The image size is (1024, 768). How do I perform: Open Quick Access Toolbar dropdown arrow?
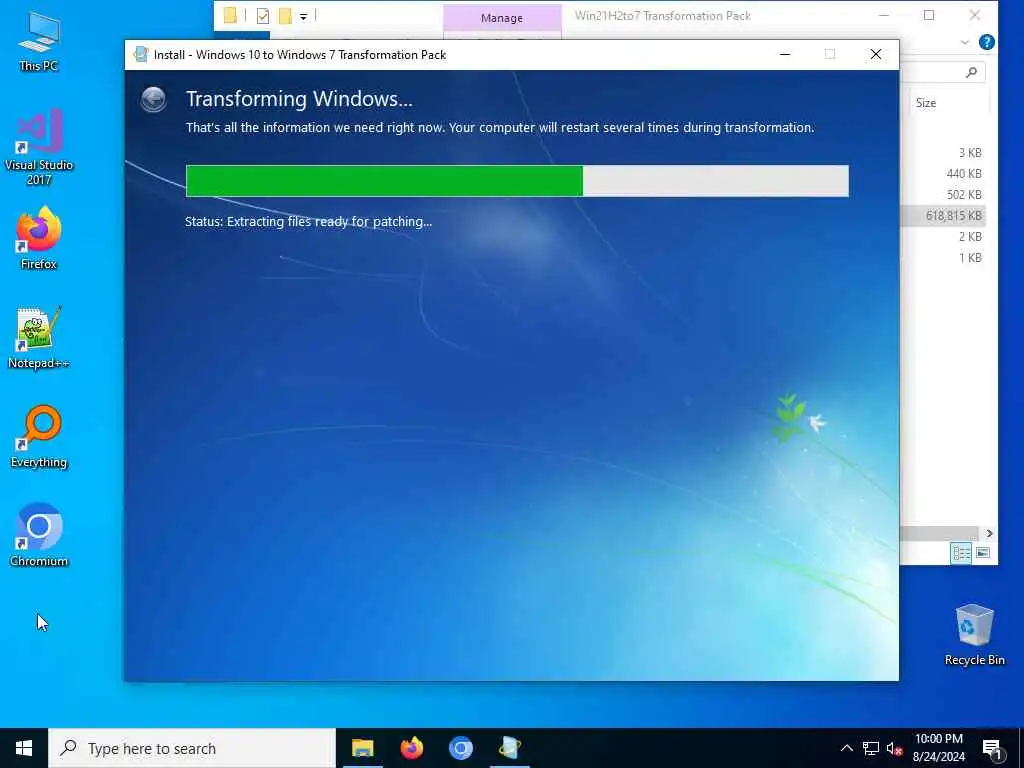[304, 16]
